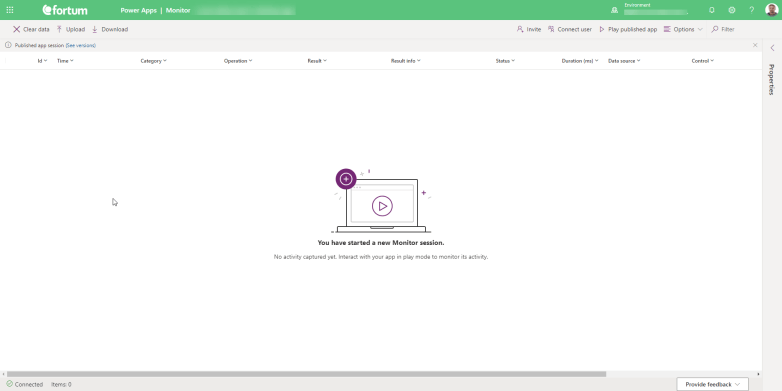
Task: Open the Control column header menu
Action: 703,61
